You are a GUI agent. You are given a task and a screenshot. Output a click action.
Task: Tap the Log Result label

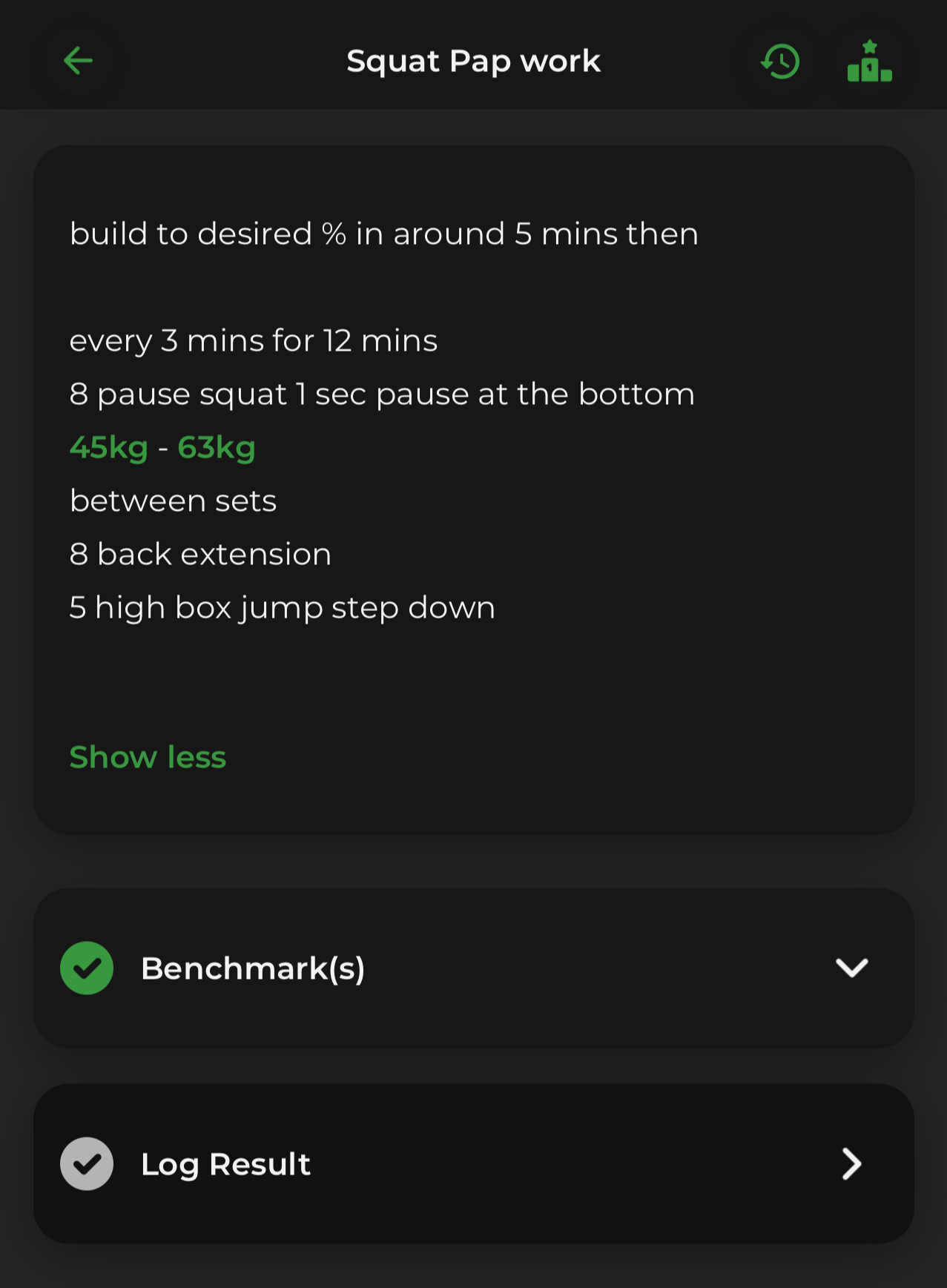[225, 1163]
